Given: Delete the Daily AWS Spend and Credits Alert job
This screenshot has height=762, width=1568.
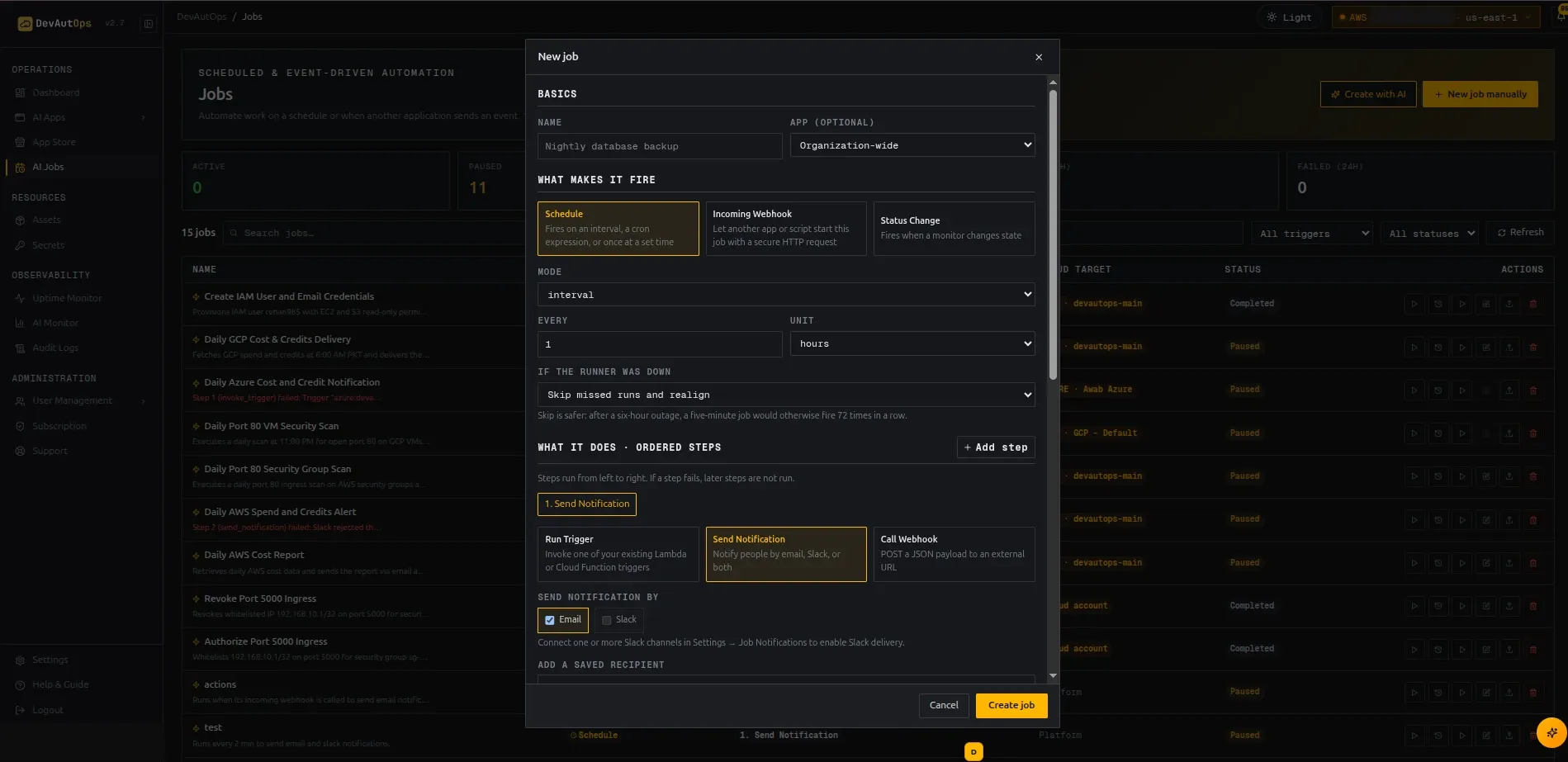Looking at the screenshot, I should point(1533,520).
